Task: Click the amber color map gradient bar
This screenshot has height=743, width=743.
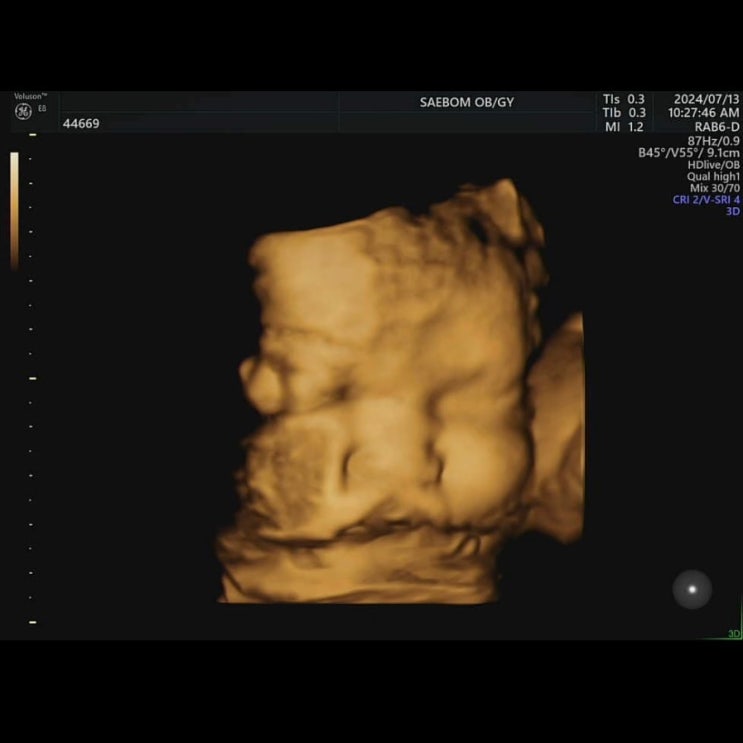Action: 15,211
